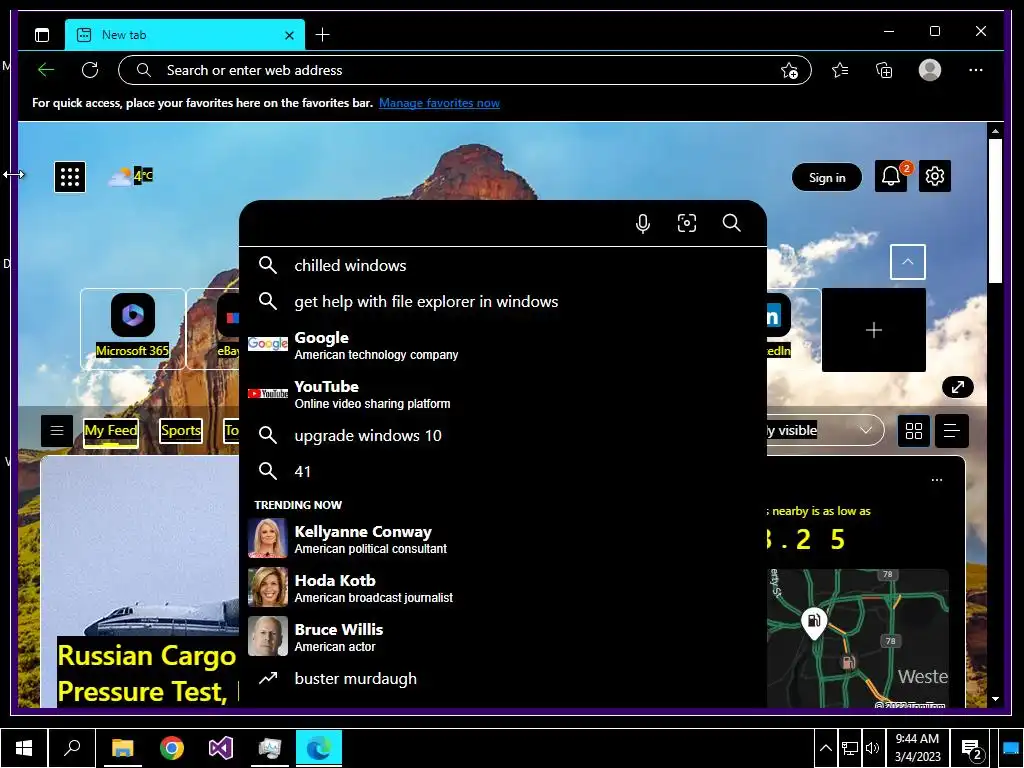Open the app launcher grid icon
Screen dimensions: 1024x768
click(70, 176)
